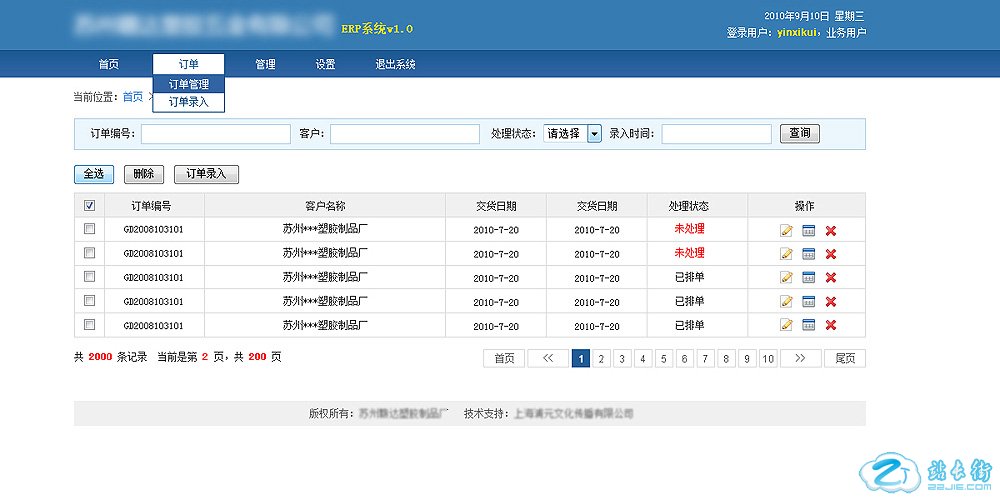Click the 订单编号 input field
This screenshot has width=1000, height=500.
click(215, 134)
